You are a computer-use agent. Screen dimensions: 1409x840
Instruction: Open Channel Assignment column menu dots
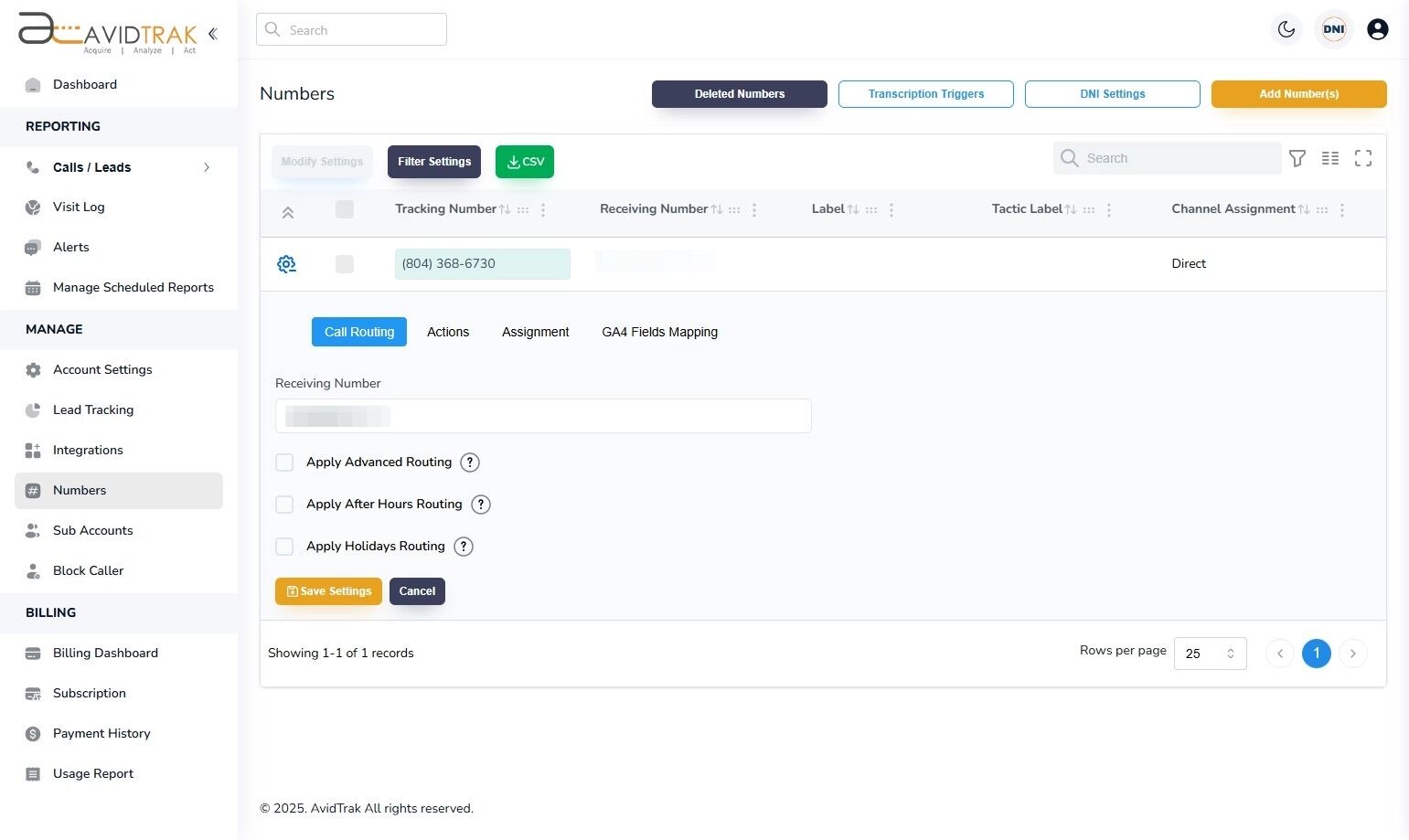coord(1342,210)
